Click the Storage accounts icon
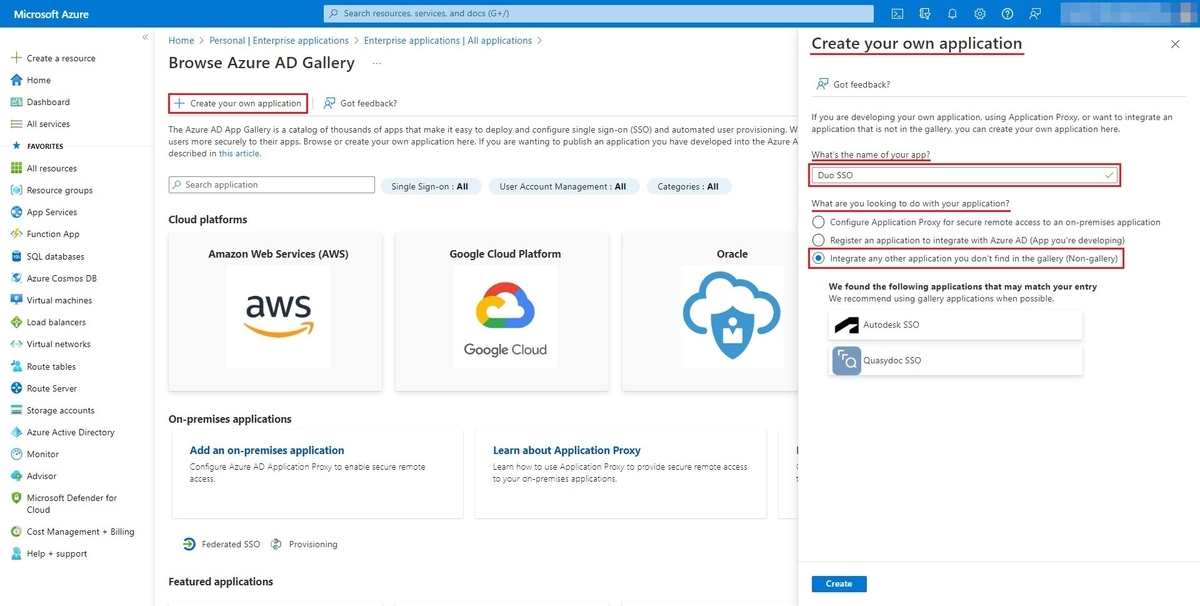The height and width of the screenshot is (606, 1200). pyautogui.click(x=16, y=410)
